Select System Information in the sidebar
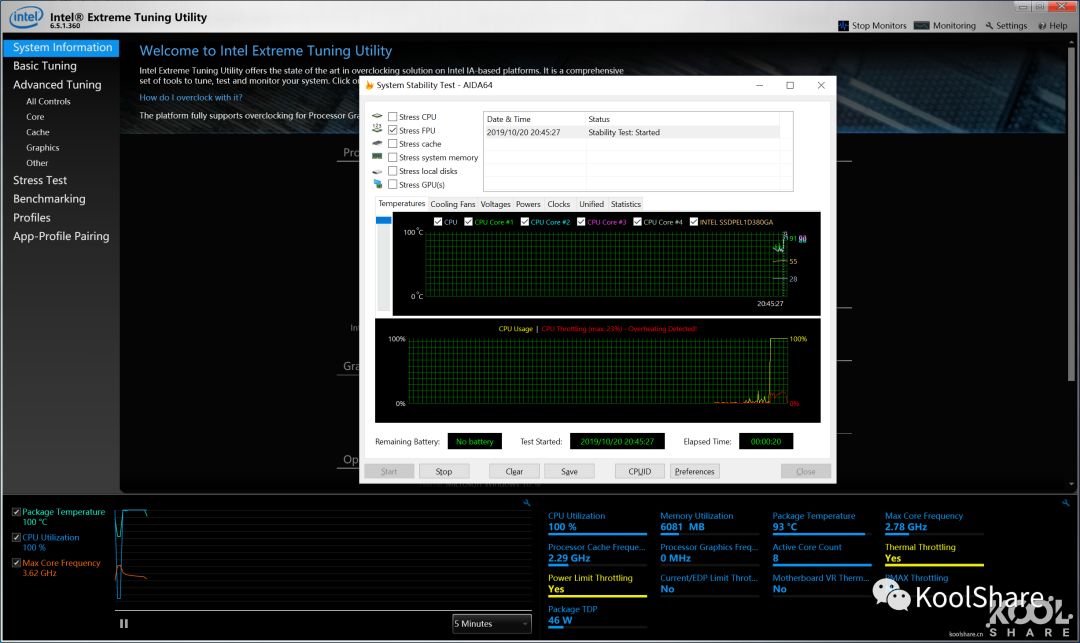 click(x=61, y=48)
